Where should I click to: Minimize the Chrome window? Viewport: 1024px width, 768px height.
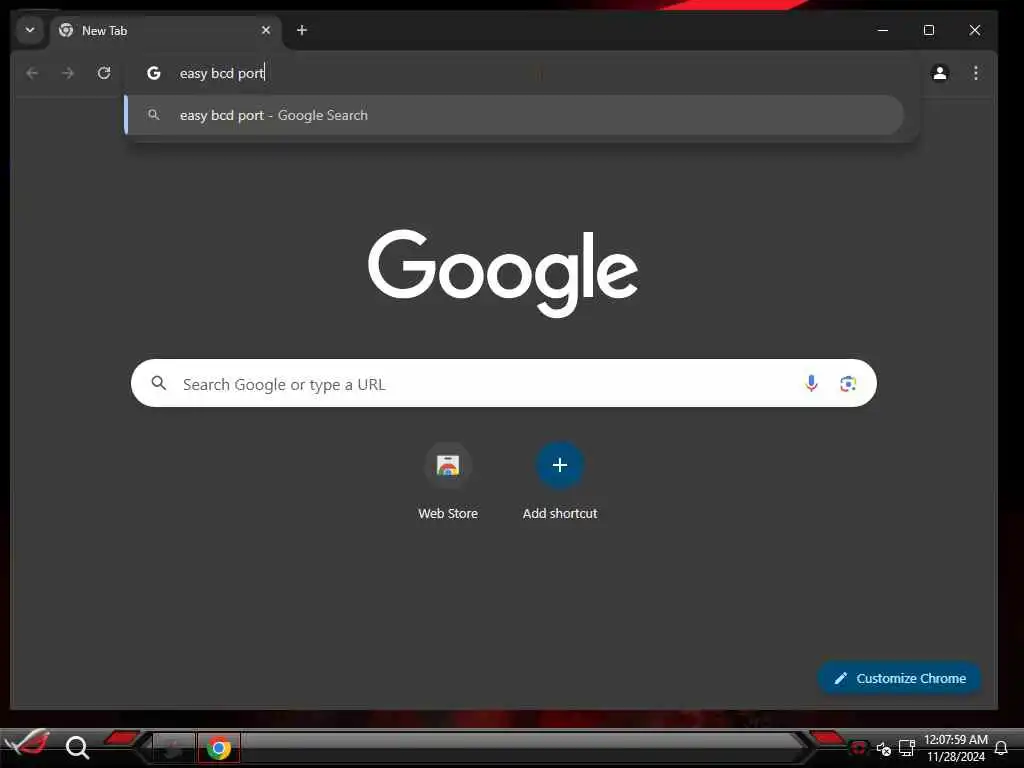883,30
